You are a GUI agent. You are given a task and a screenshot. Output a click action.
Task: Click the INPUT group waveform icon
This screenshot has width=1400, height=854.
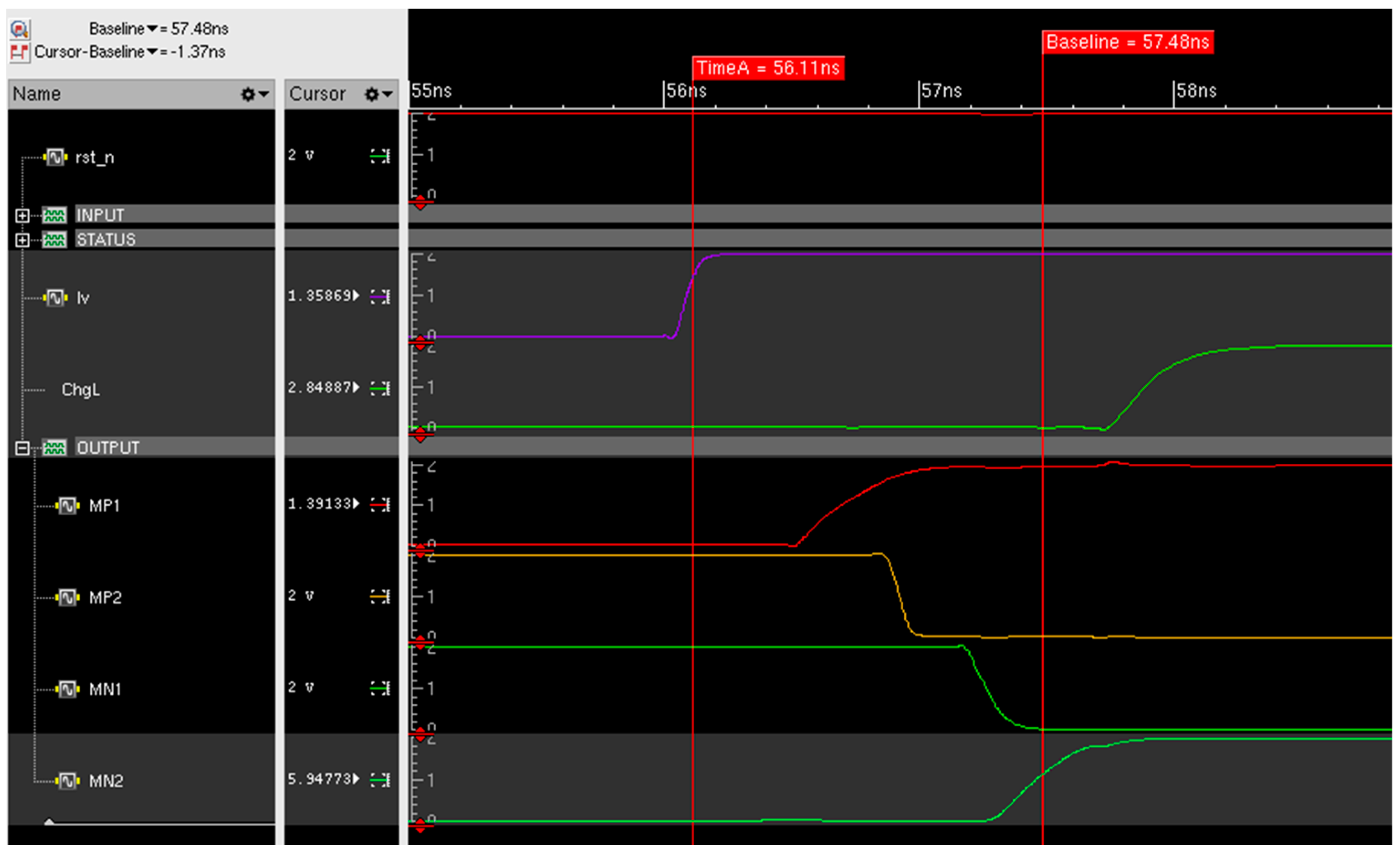coord(55,215)
